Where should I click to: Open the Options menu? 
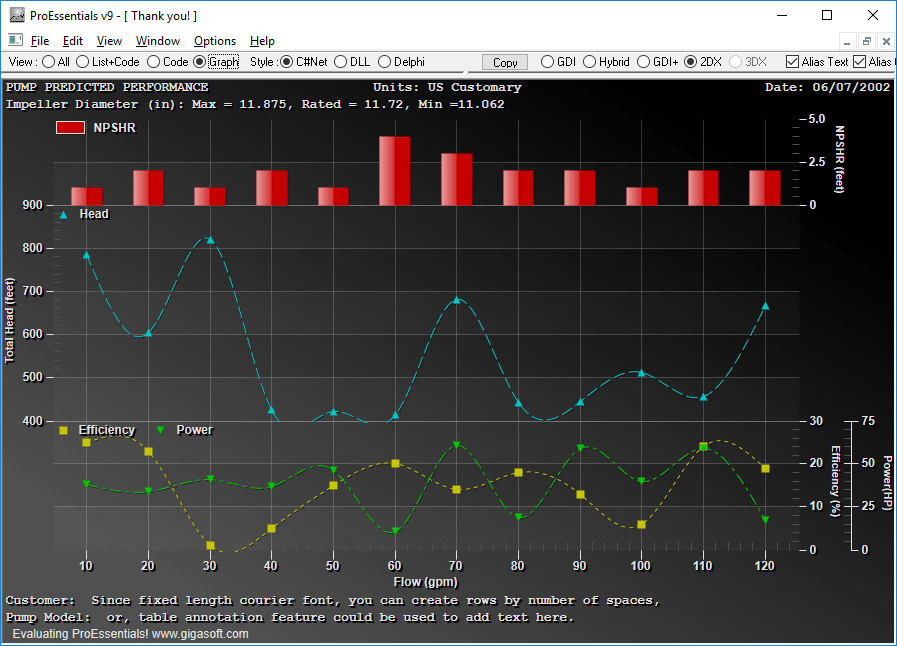215,41
